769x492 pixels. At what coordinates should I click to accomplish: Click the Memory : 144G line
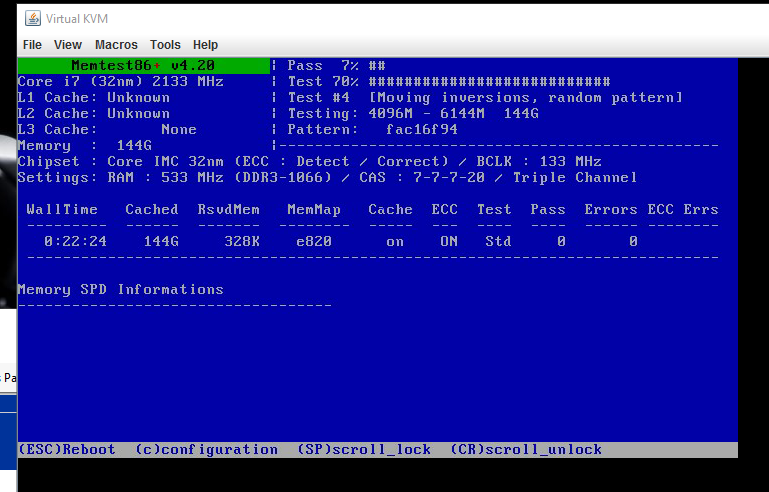click(x=85, y=146)
